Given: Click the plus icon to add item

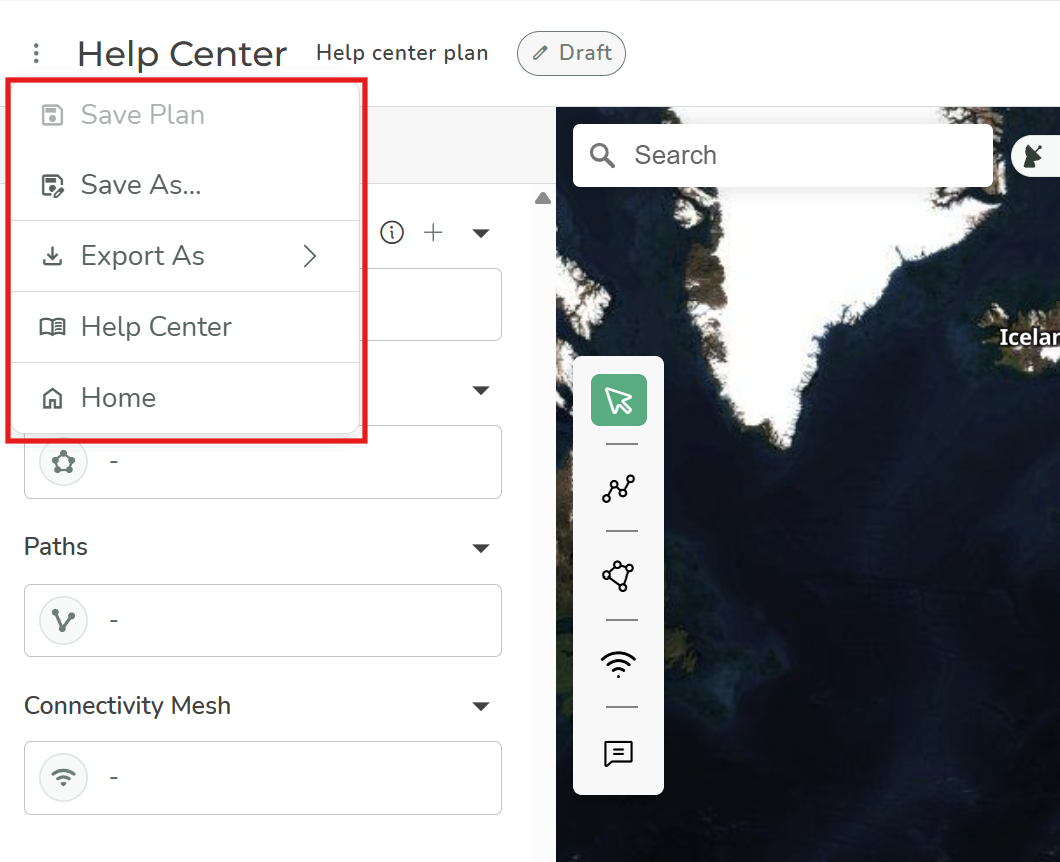Looking at the screenshot, I should (433, 233).
